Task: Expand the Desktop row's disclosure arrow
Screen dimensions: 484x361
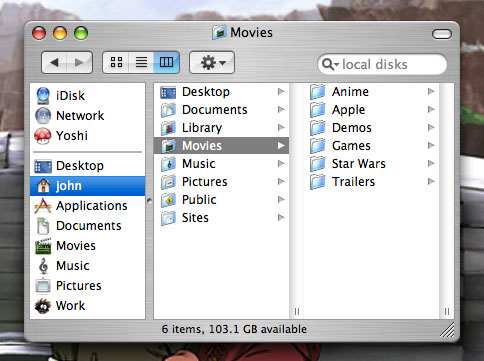Action: click(x=281, y=91)
